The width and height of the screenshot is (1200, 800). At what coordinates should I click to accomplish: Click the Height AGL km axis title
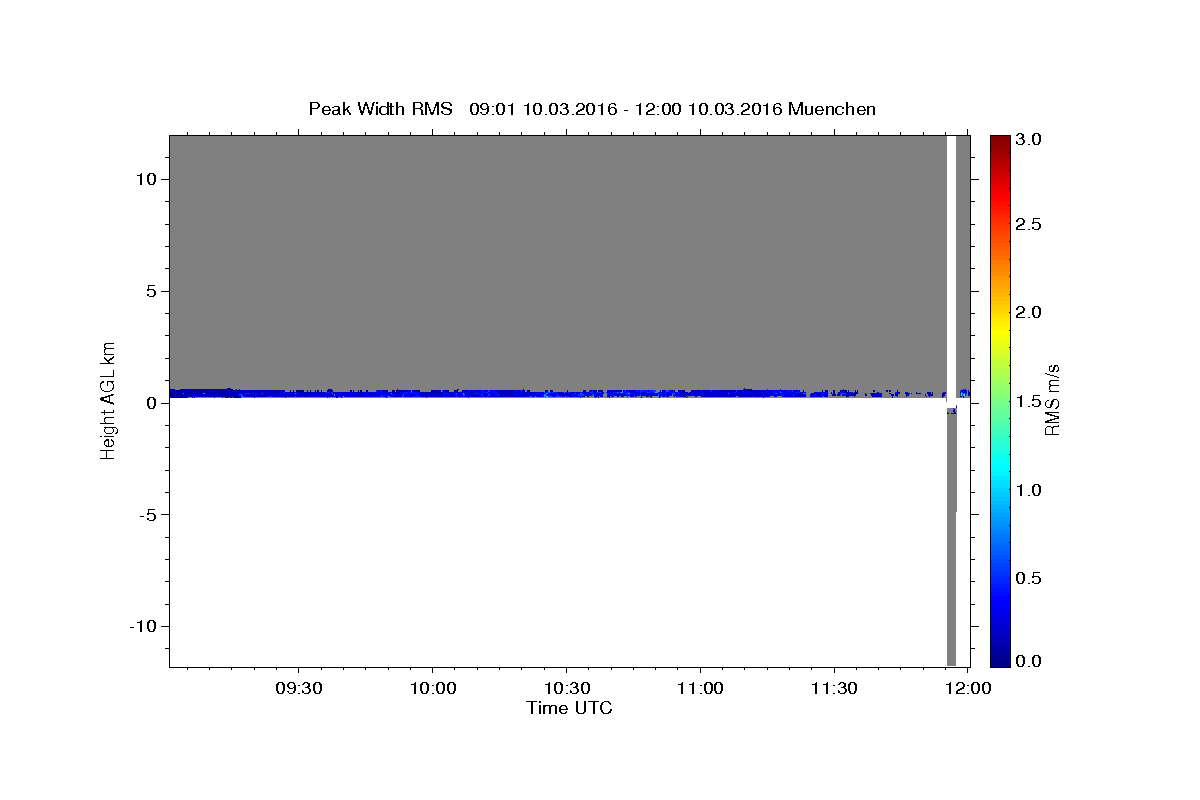108,400
